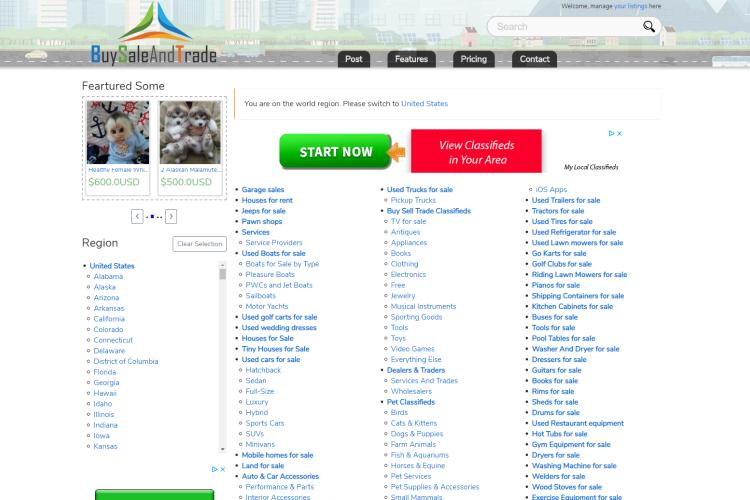Open Pet Classifieds category
Screen dimensions: 750x500
click(411, 402)
